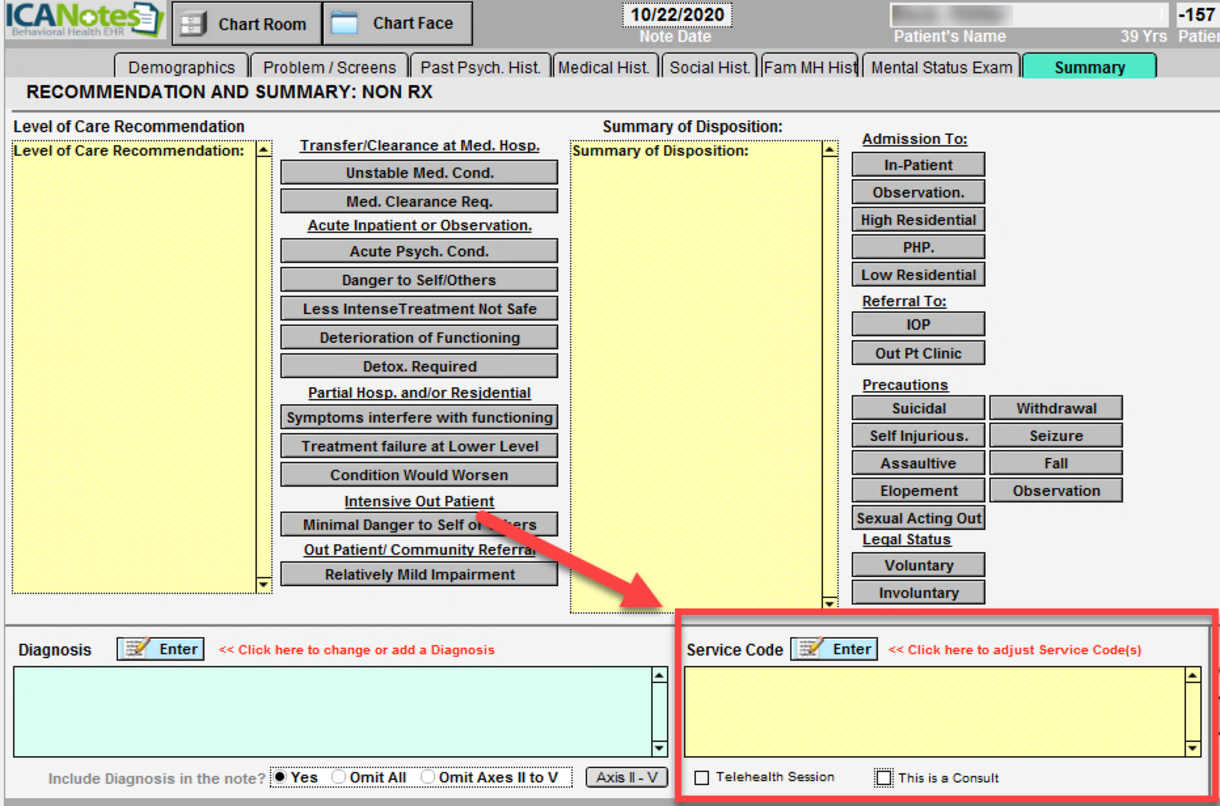This screenshot has width=1220, height=806.
Task: Select In-Patient admission
Action: click(x=918, y=165)
